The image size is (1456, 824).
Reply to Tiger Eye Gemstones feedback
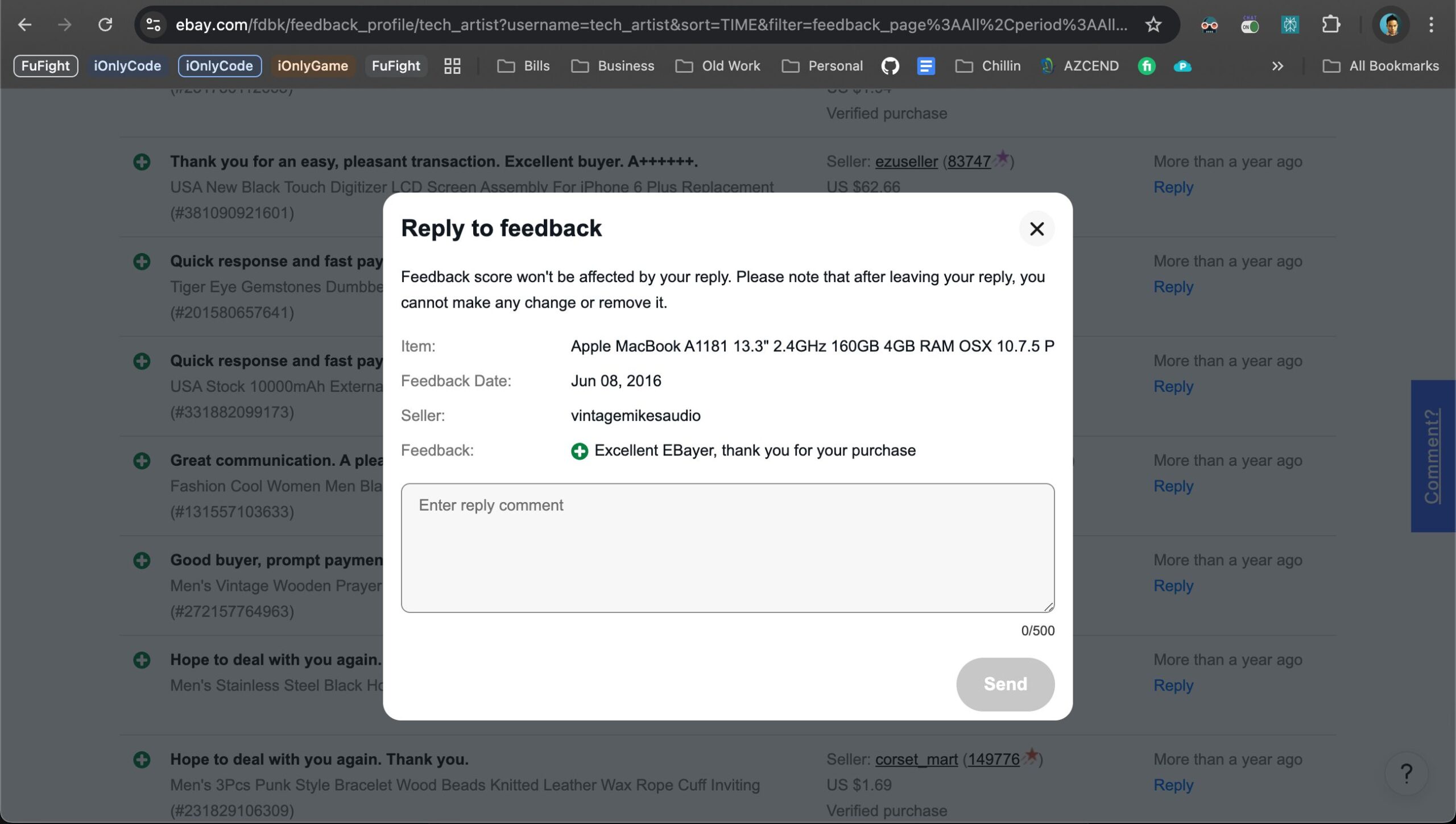[x=1173, y=287]
